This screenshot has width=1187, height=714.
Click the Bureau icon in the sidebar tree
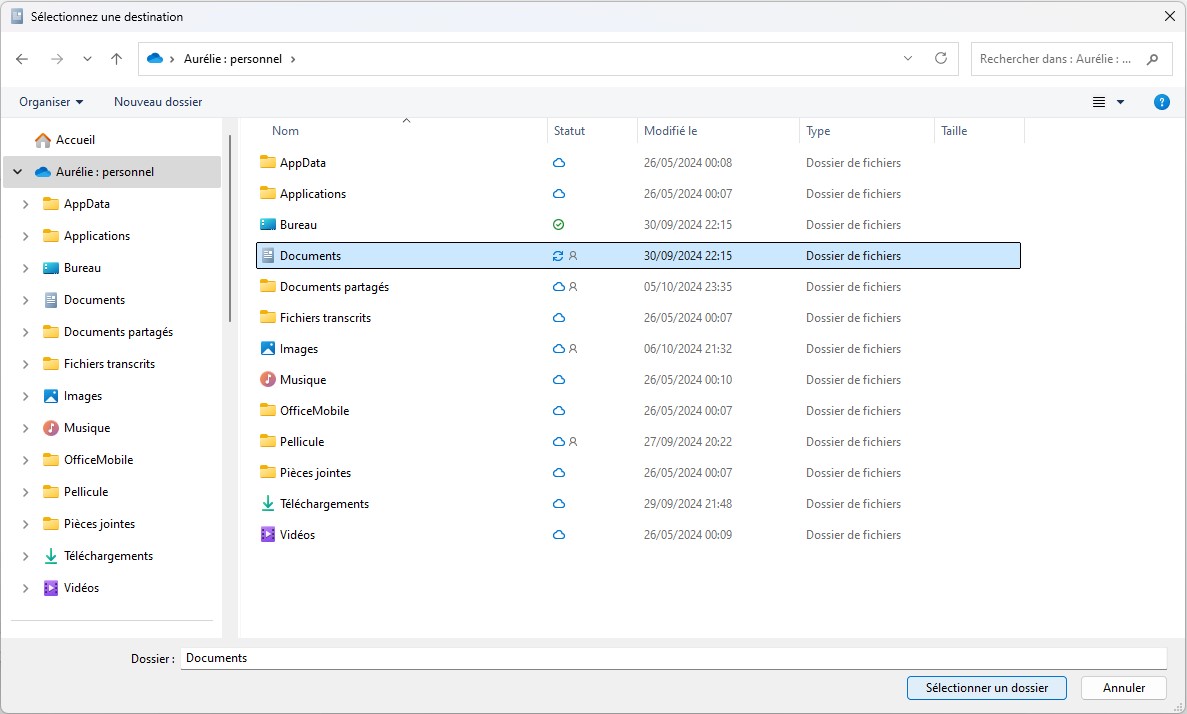pyautogui.click(x=51, y=268)
